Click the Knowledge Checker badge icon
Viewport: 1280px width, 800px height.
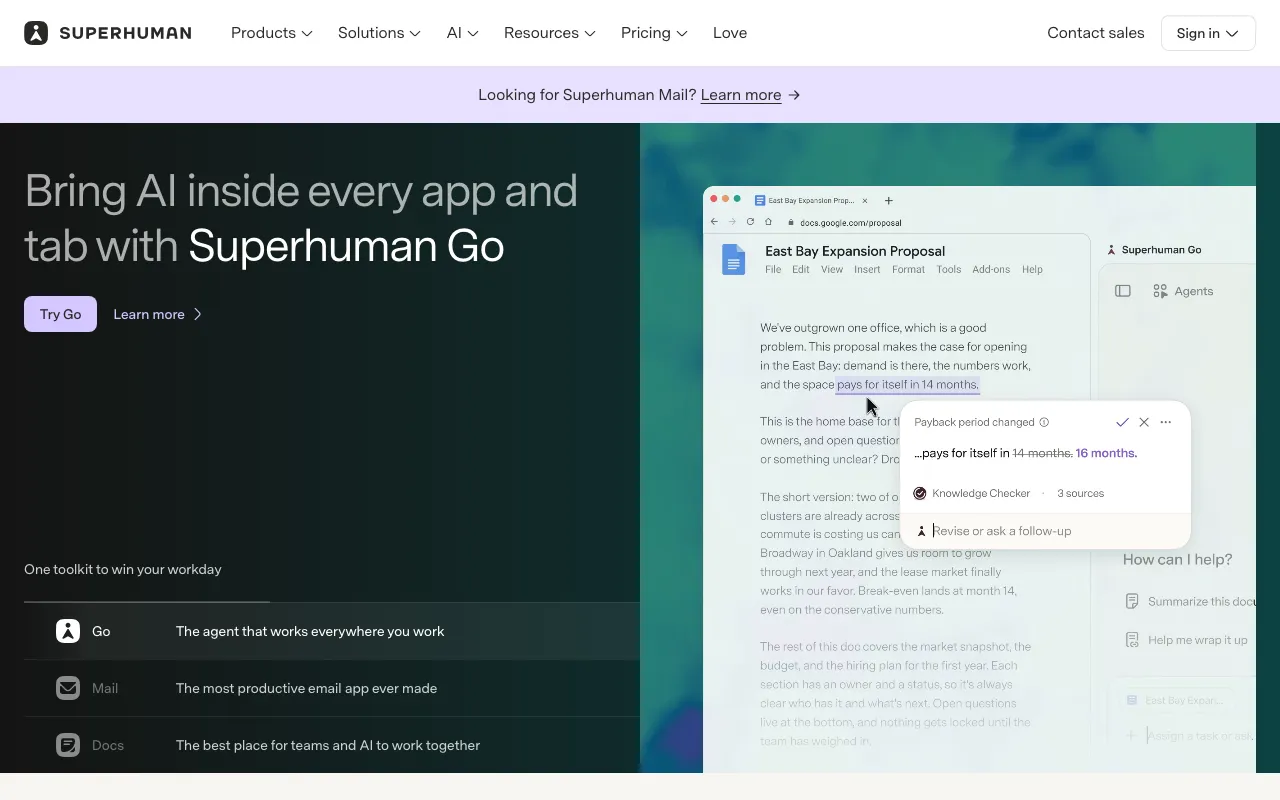tap(920, 493)
